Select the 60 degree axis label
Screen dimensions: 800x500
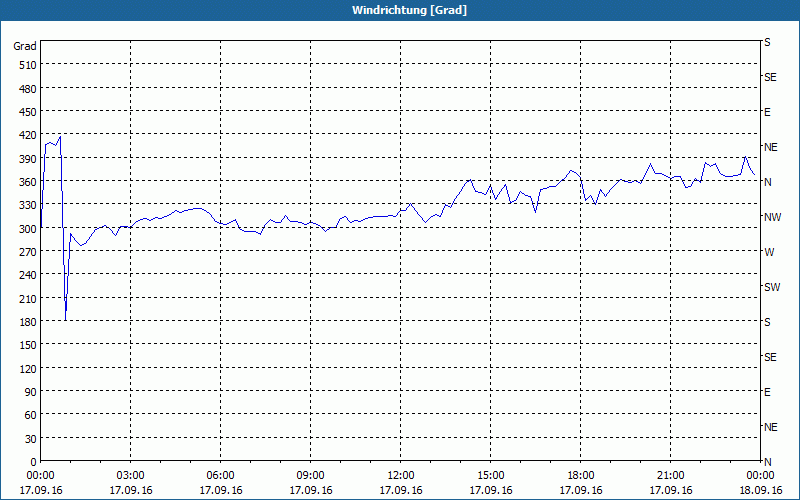pos(31,415)
